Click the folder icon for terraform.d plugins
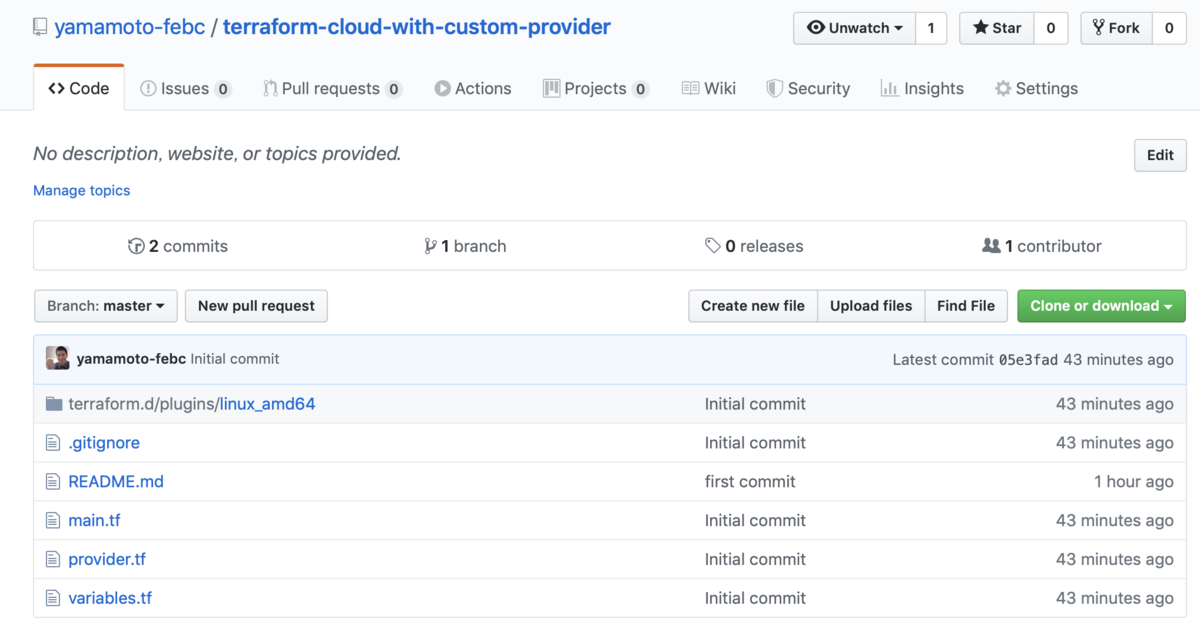Image resolution: width=1200 pixels, height=625 pixels. click(x=54, y=404)
